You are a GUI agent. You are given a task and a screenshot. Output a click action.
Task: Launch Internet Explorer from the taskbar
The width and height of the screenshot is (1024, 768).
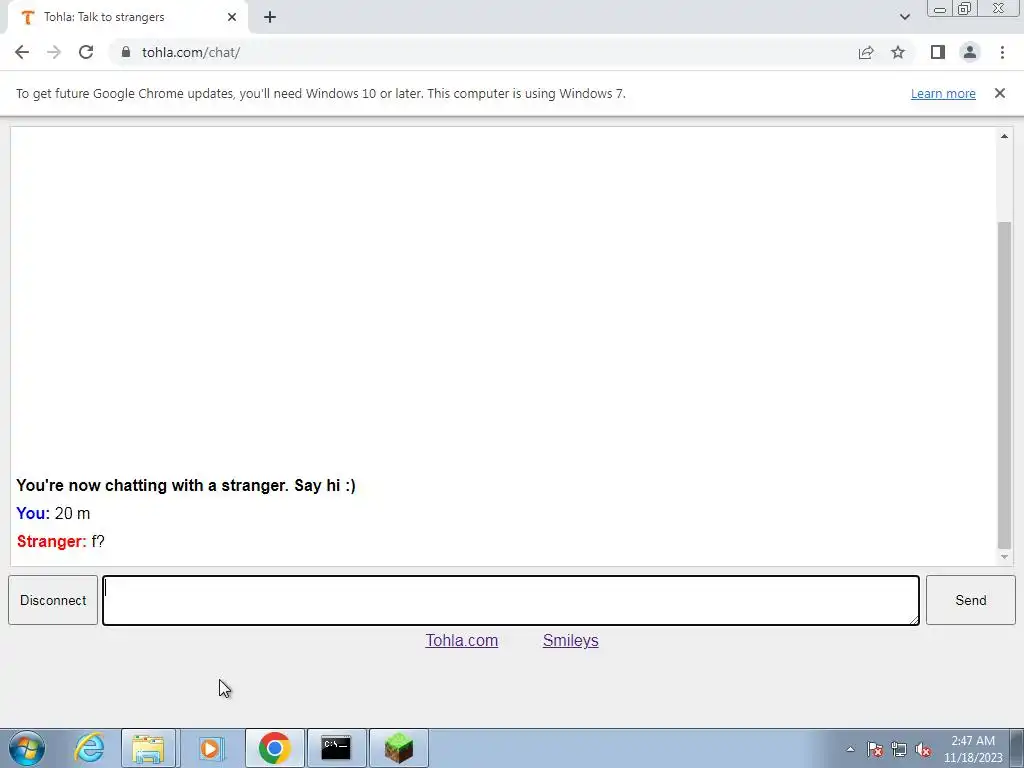point(89,748)
